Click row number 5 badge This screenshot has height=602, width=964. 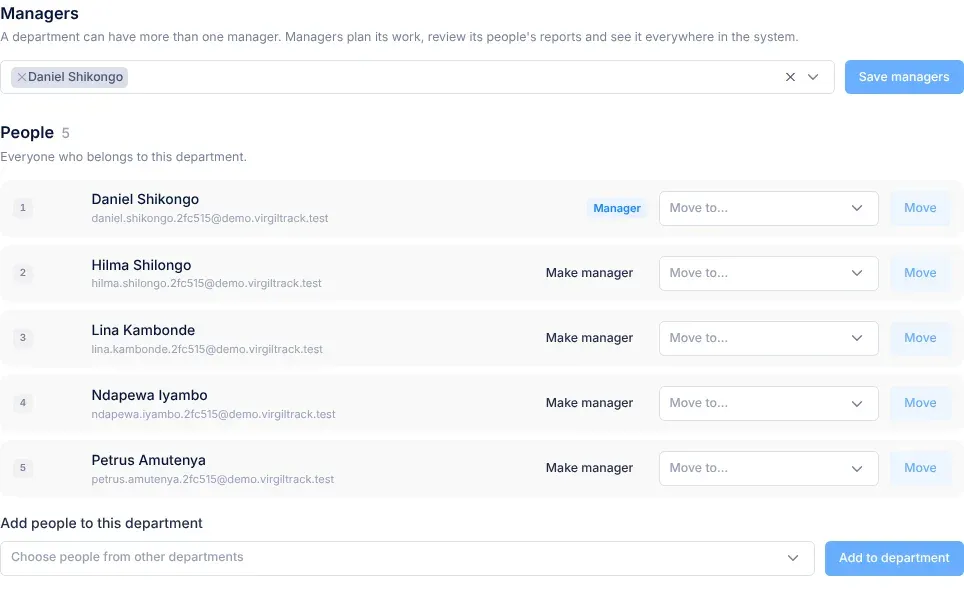pyautogui.click(x=23, y=468)
